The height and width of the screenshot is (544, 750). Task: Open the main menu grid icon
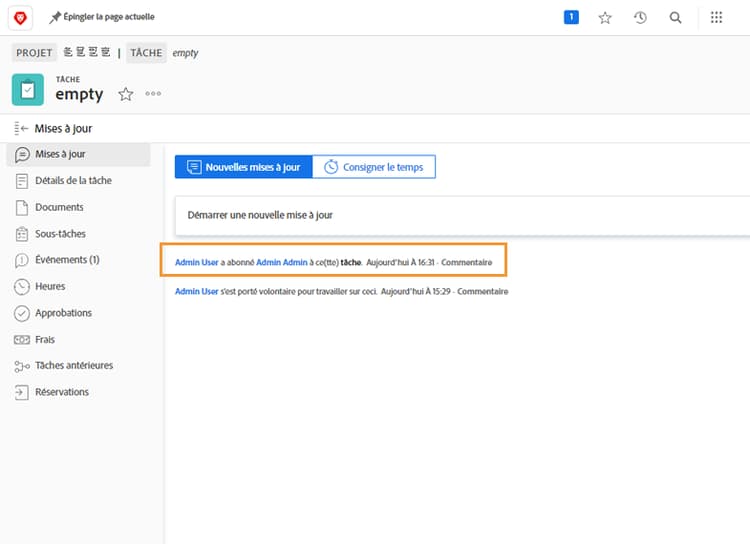click(x=716, y=18)
